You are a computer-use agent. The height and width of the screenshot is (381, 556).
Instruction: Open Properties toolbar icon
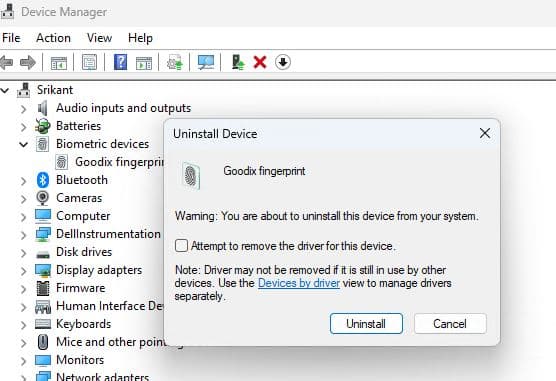tap(89, 62)
